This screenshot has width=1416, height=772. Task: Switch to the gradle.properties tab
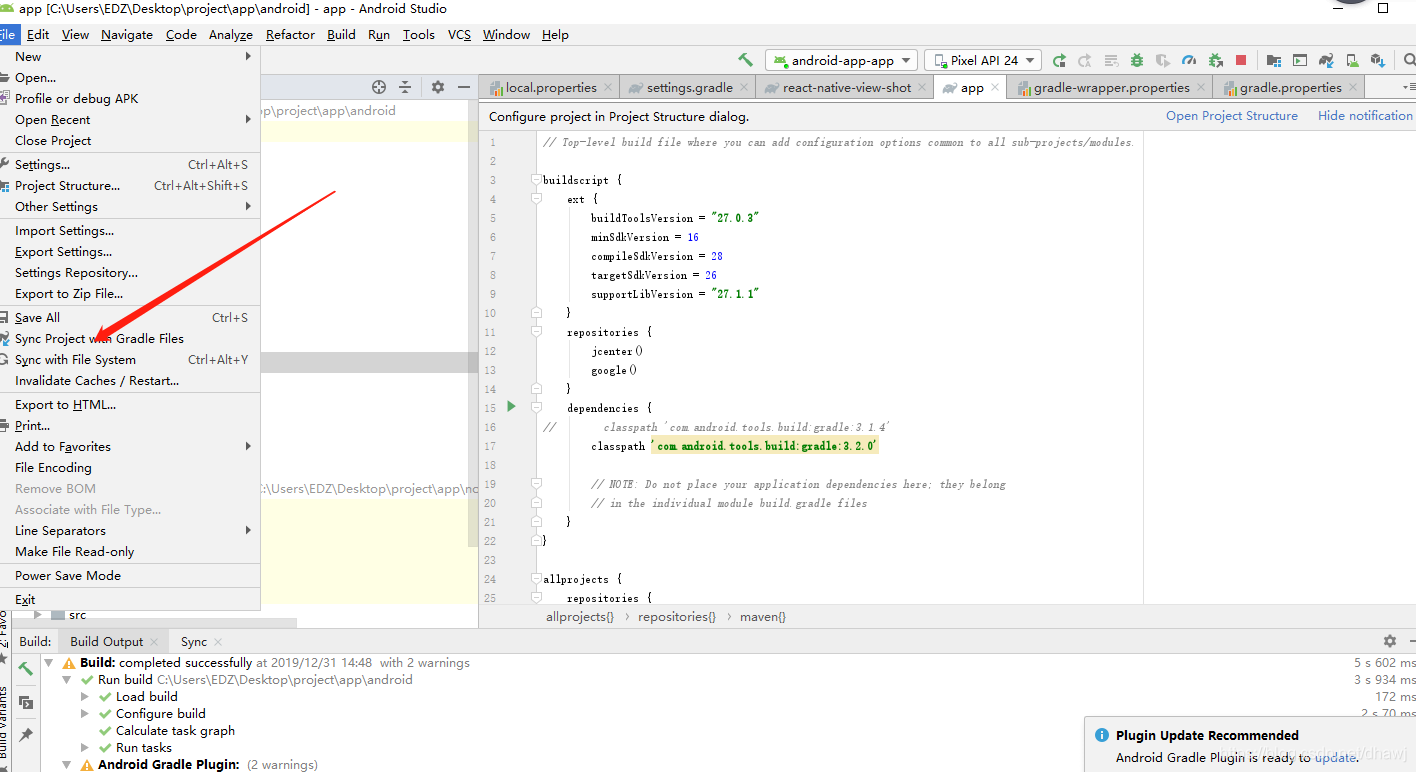click(x=1289, y=87)
